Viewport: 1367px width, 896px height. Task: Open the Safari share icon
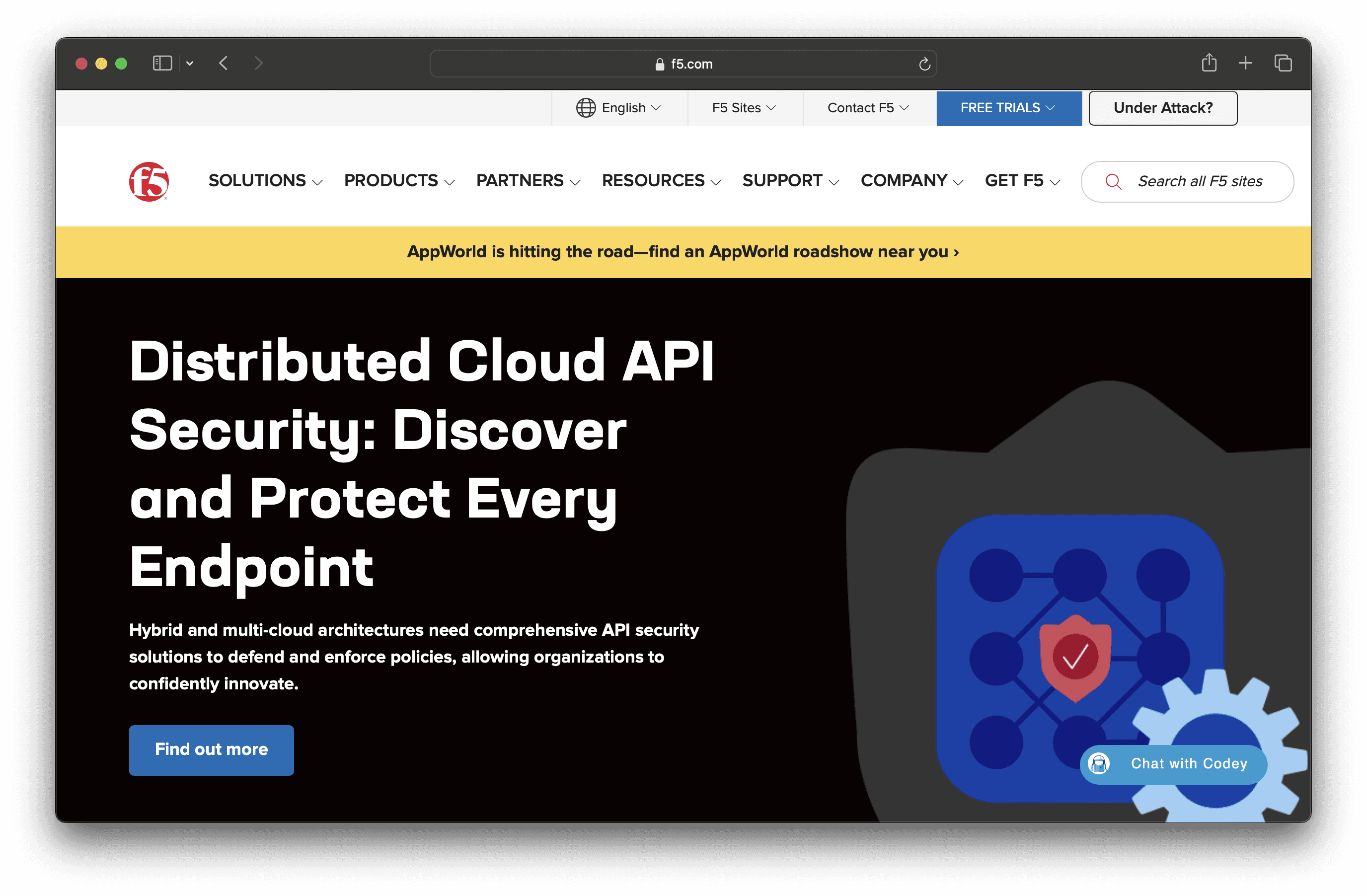[1209, 63]
